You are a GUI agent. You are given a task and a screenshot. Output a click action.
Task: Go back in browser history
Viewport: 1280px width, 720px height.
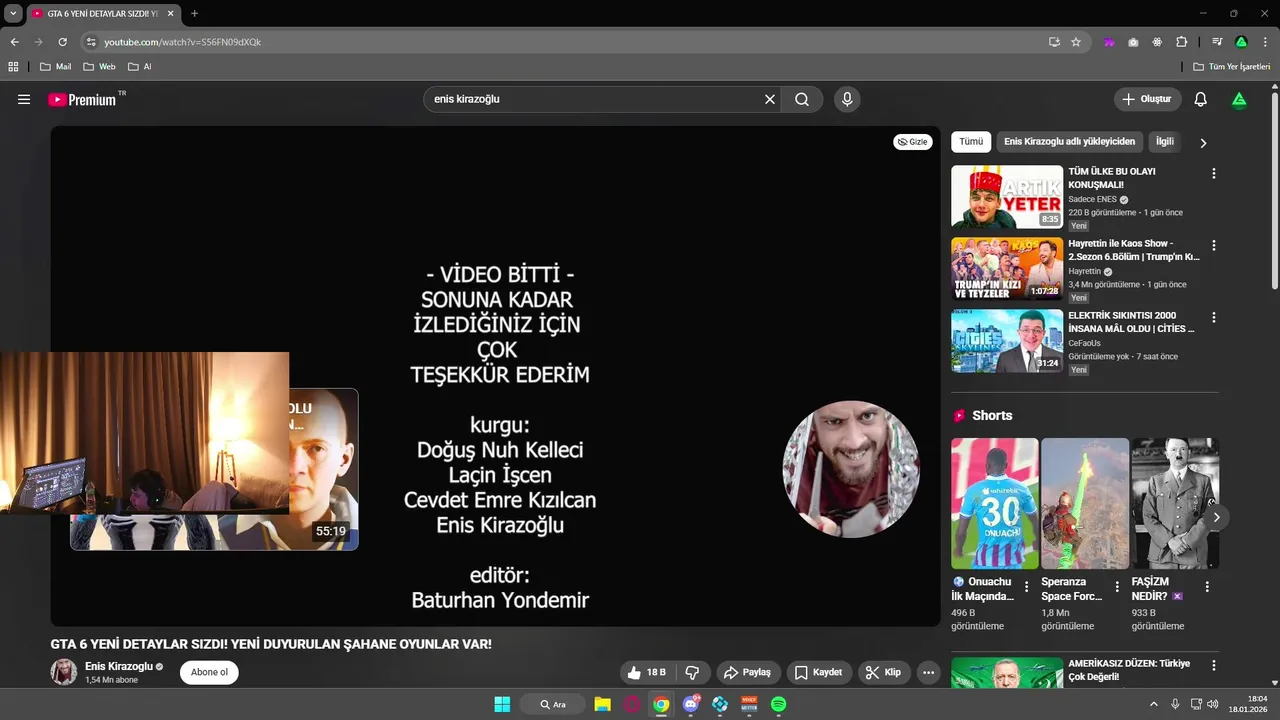(14, 42)
